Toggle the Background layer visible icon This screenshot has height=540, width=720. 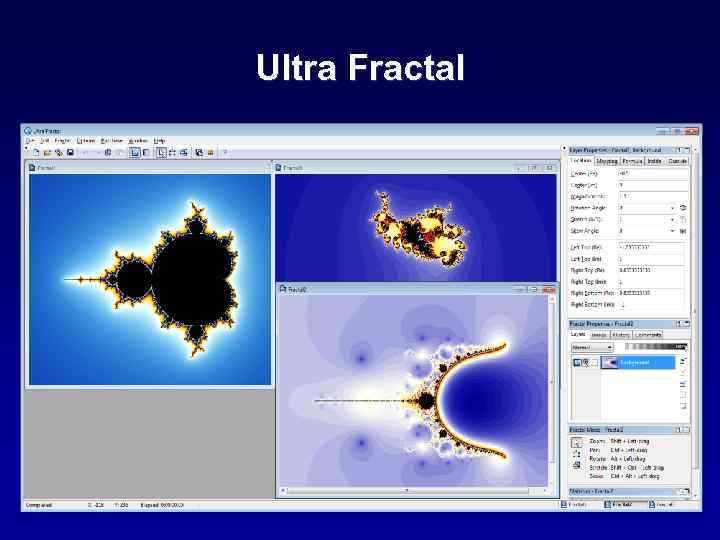click(x=577, y=363)
